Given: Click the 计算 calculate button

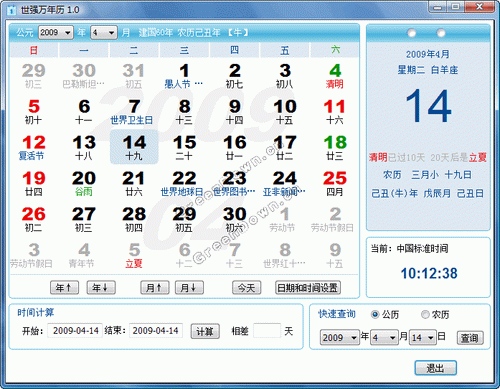Looking at the screenshot, I should (x=205, y=331).
